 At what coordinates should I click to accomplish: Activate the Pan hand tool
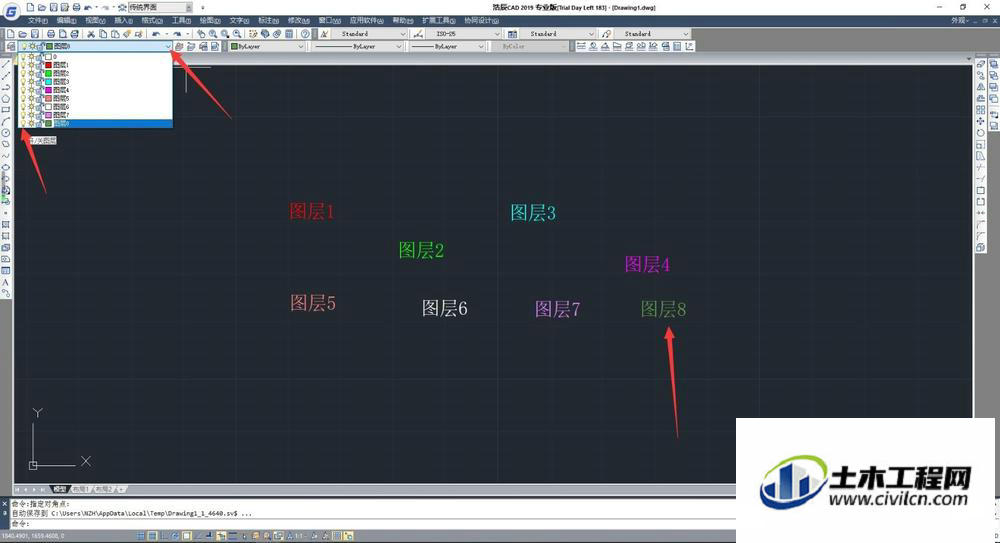coord(201,34)
